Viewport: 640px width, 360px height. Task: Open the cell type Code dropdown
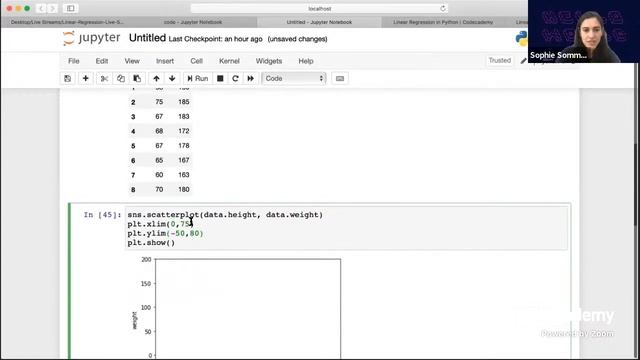pyautogui.click(x=293, y=78)
